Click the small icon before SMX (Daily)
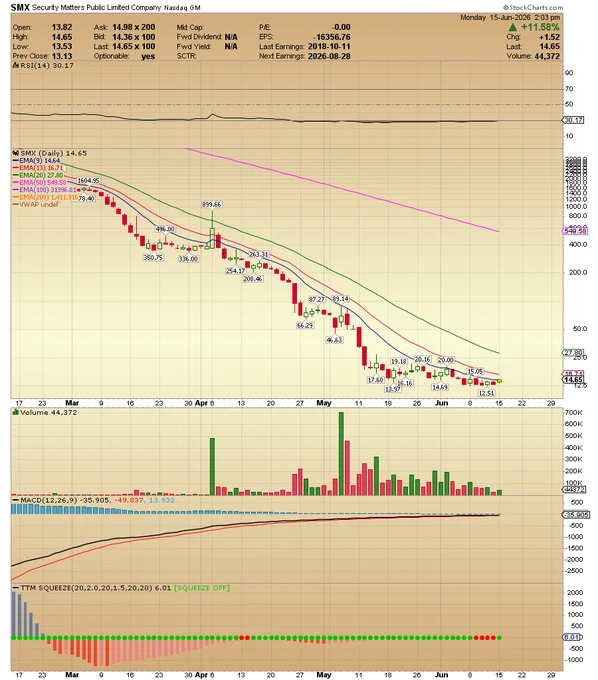 (16, 153)
